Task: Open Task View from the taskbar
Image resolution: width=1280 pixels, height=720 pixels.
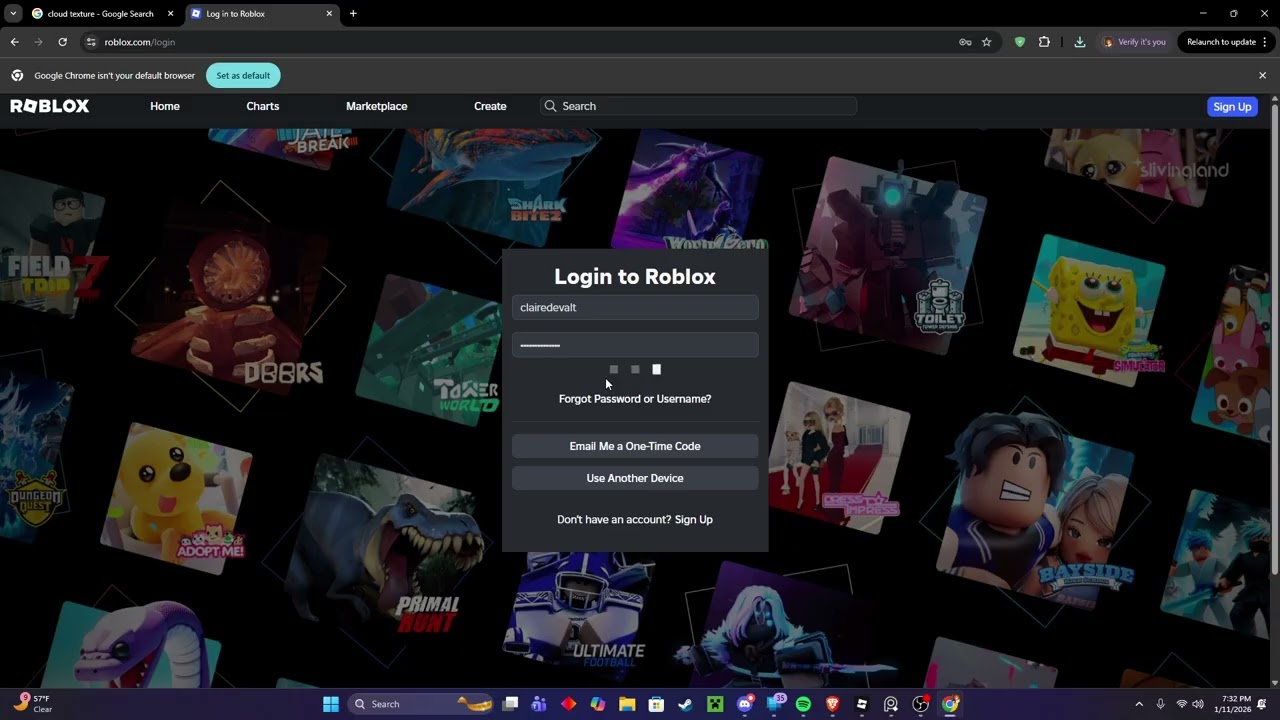Action: pyautogui.click(x=510, y=704)
